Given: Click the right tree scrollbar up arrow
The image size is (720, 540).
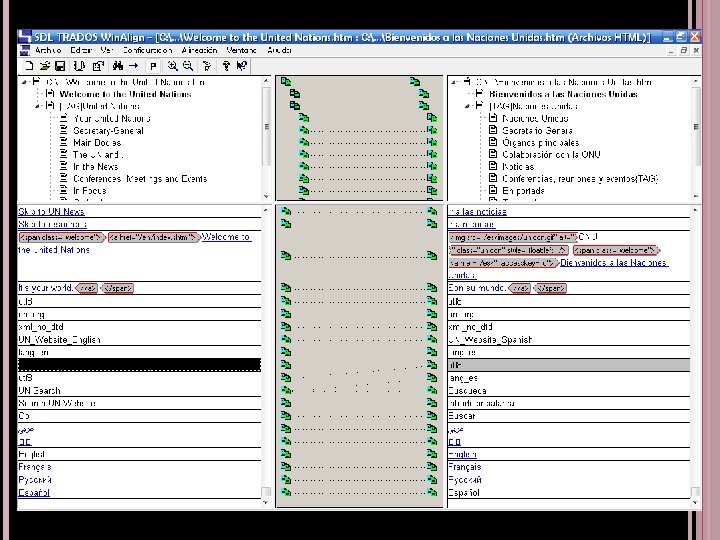Looking at the screenshot, I should coord(696,81).
